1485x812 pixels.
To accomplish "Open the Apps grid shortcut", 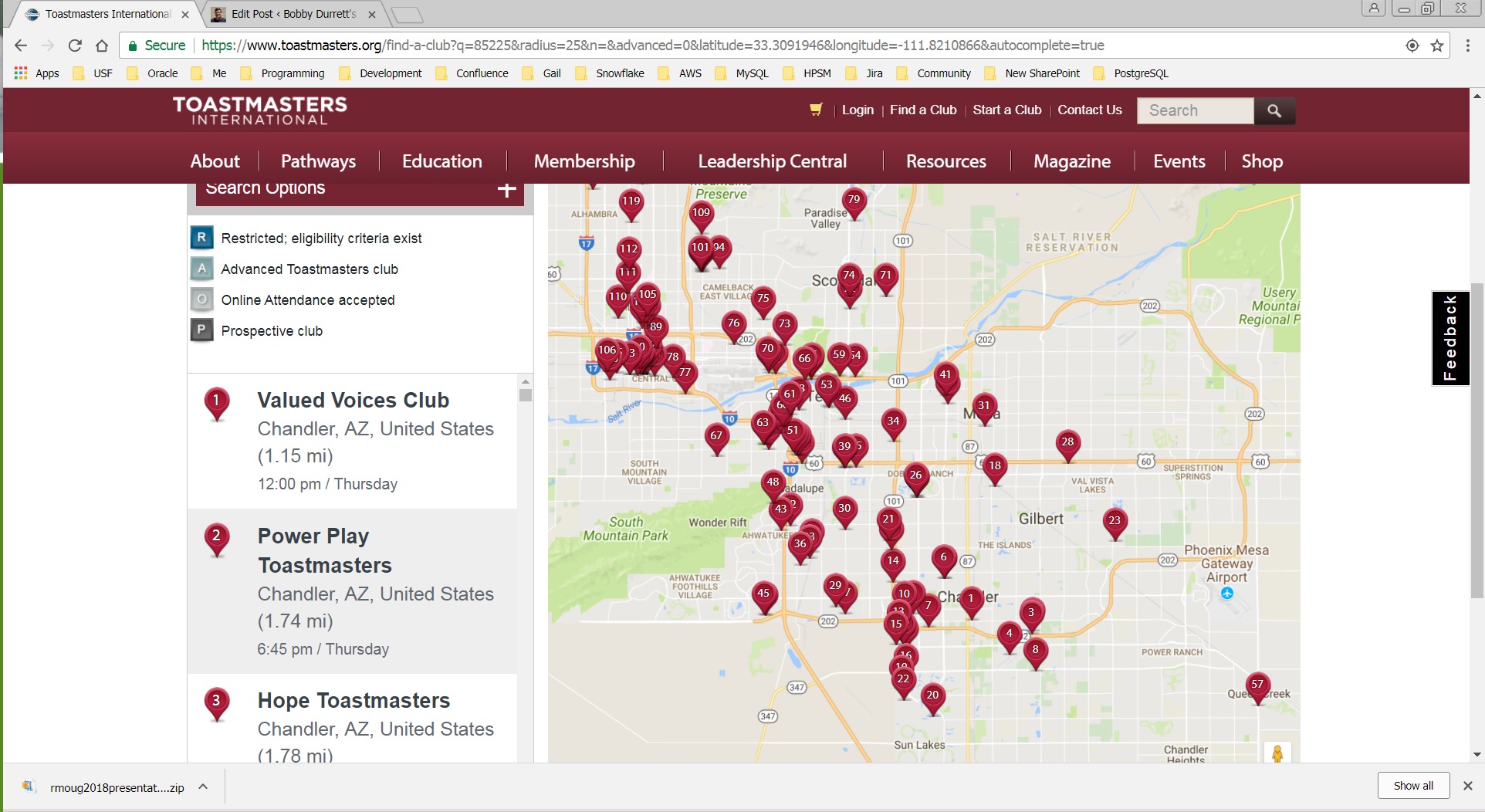I will click(36, 73).
